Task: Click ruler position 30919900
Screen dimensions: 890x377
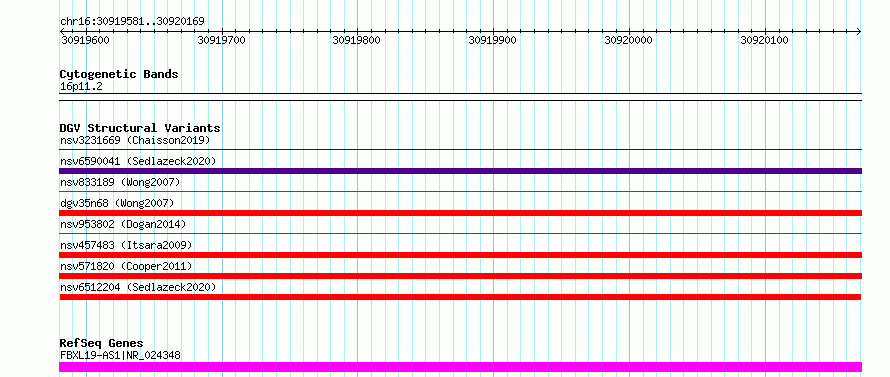Action: point(493,40)
